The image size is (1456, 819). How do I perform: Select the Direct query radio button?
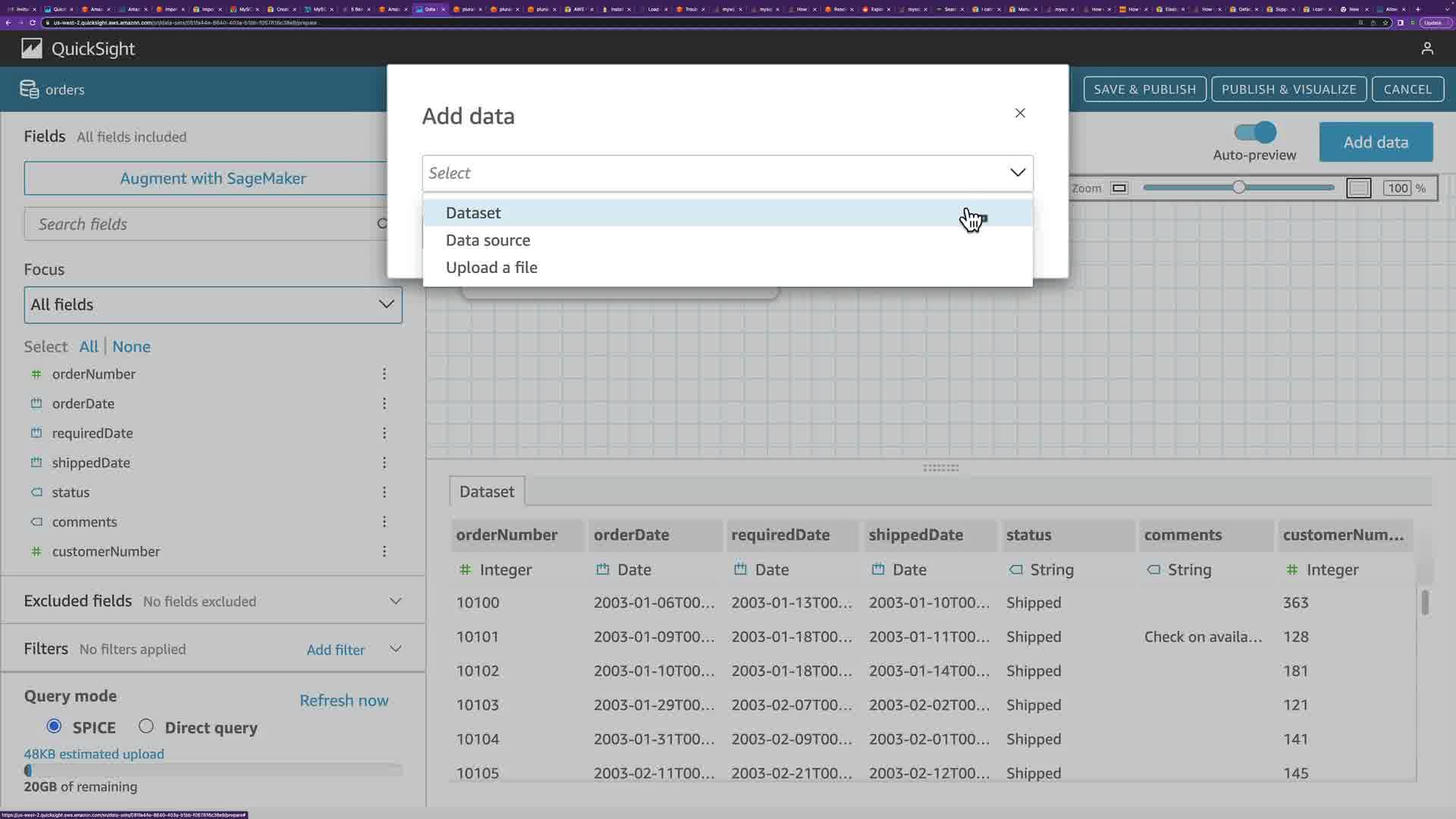coord(146,726)
